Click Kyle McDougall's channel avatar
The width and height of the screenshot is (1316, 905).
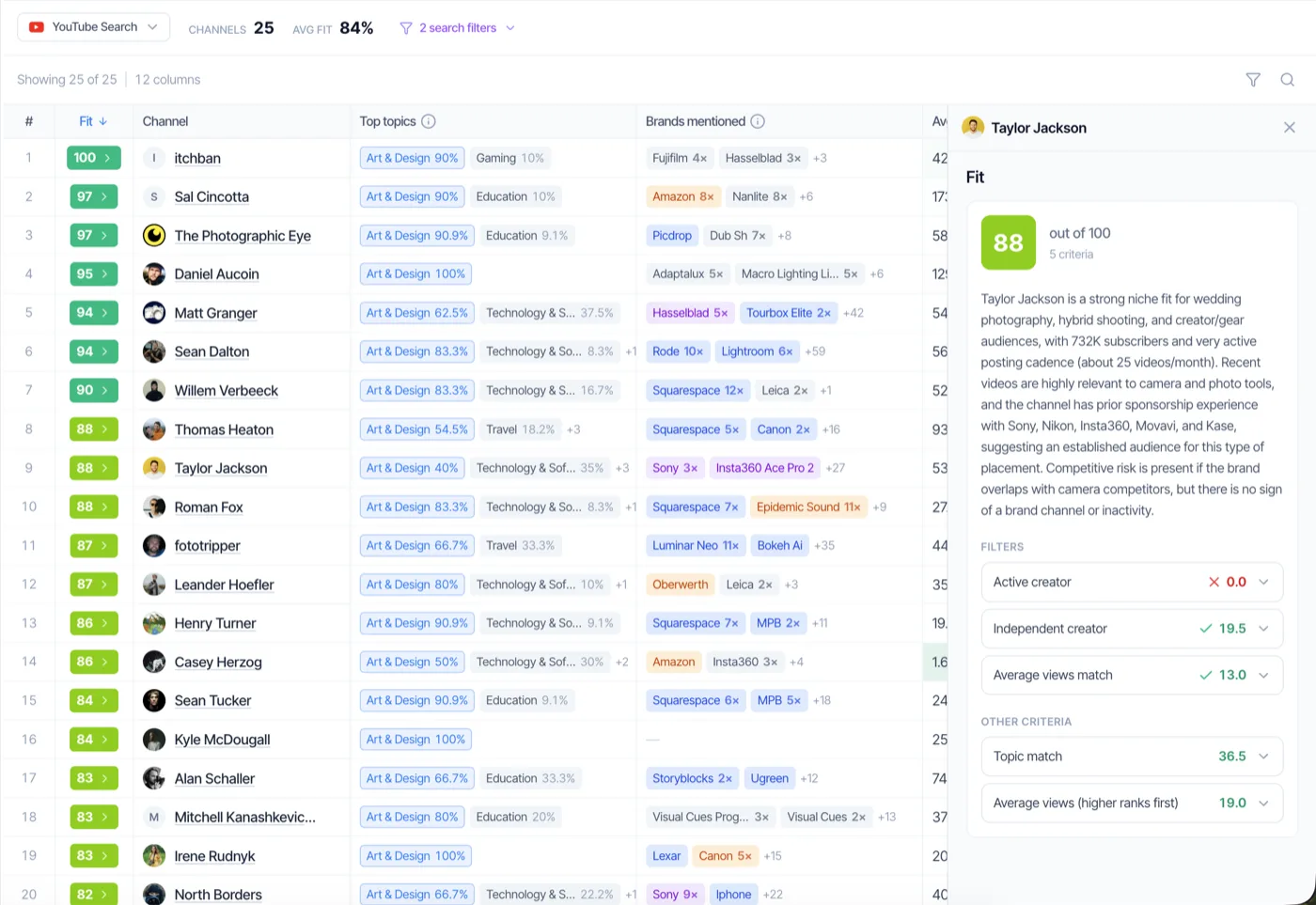pyautogui.click(x=154, y=740)
